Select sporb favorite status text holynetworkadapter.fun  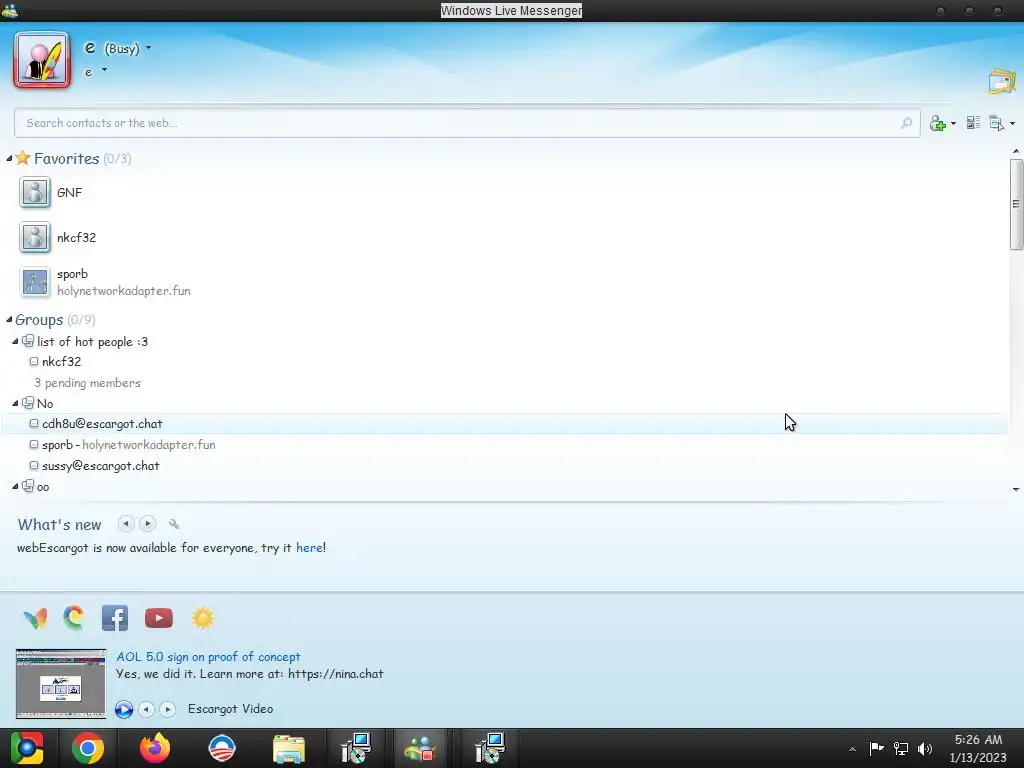[x=123, y=291]
